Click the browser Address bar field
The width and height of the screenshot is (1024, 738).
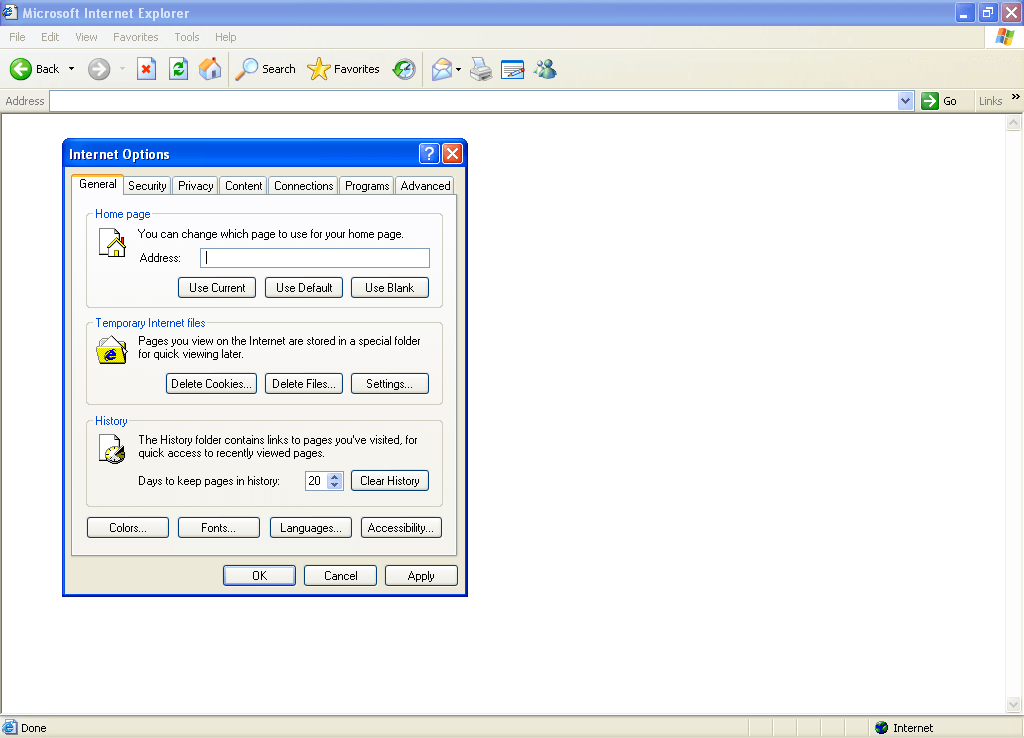pyautogui.click(x=474, y=101)
